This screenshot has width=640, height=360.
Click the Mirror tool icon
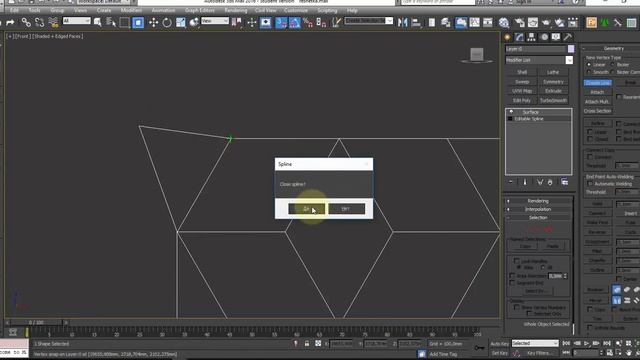pyautogui.click(x=403, y=22)
